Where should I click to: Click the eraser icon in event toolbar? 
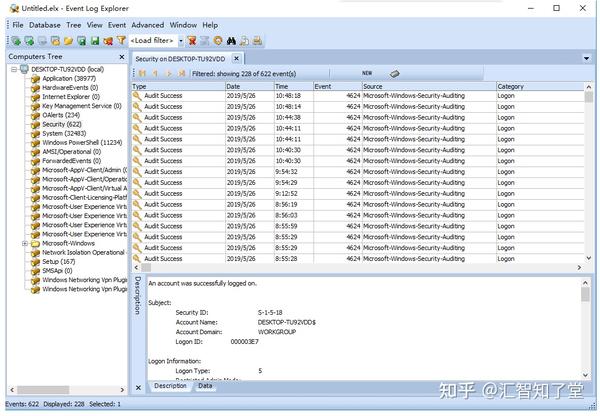click(x=395, y=73)
